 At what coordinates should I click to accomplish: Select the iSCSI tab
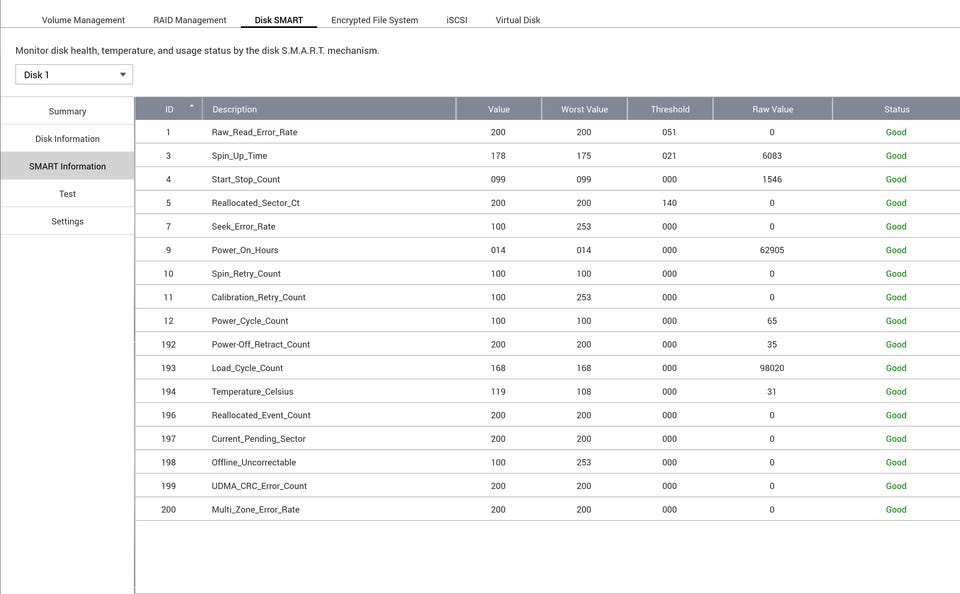tap(457, 20)
